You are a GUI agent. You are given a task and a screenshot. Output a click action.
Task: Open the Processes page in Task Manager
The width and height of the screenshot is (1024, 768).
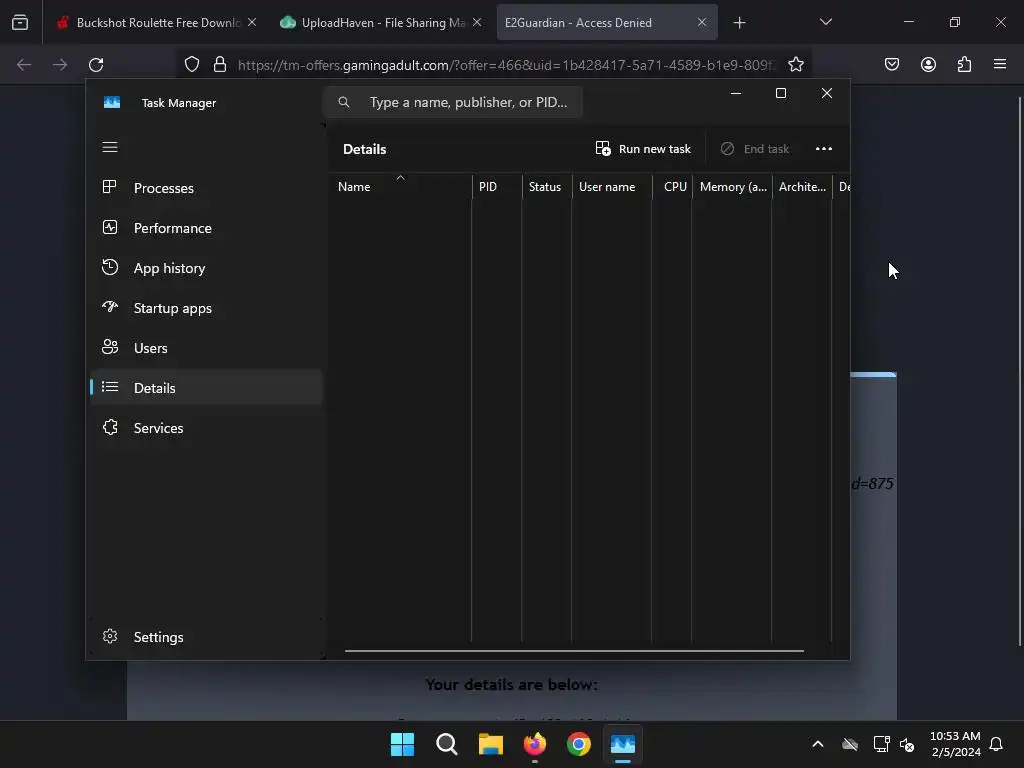206,188
